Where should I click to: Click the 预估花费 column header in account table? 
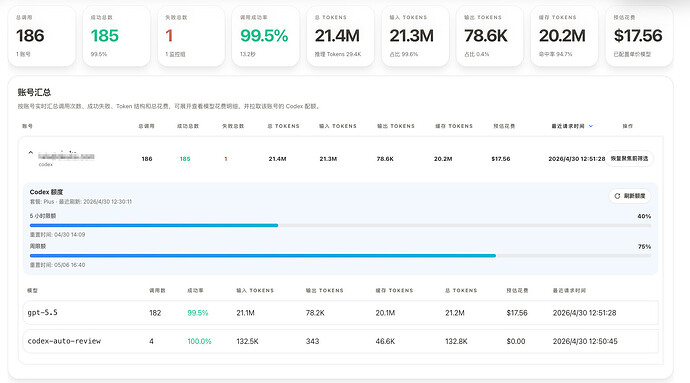(504, 126)
